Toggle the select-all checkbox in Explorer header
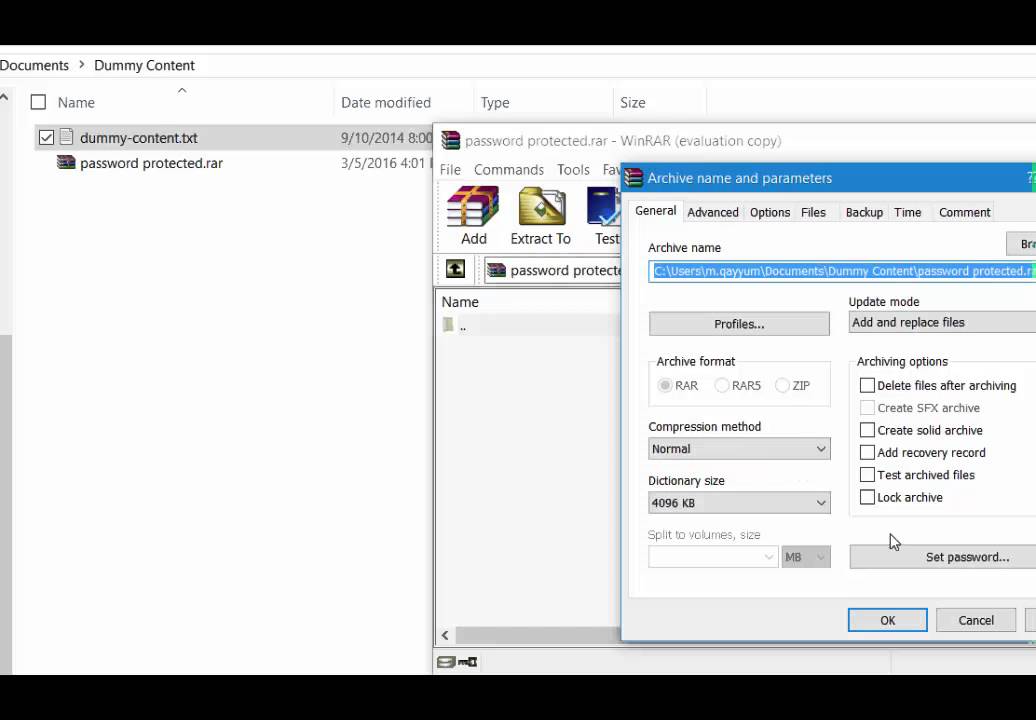 (x=38, y=102)
